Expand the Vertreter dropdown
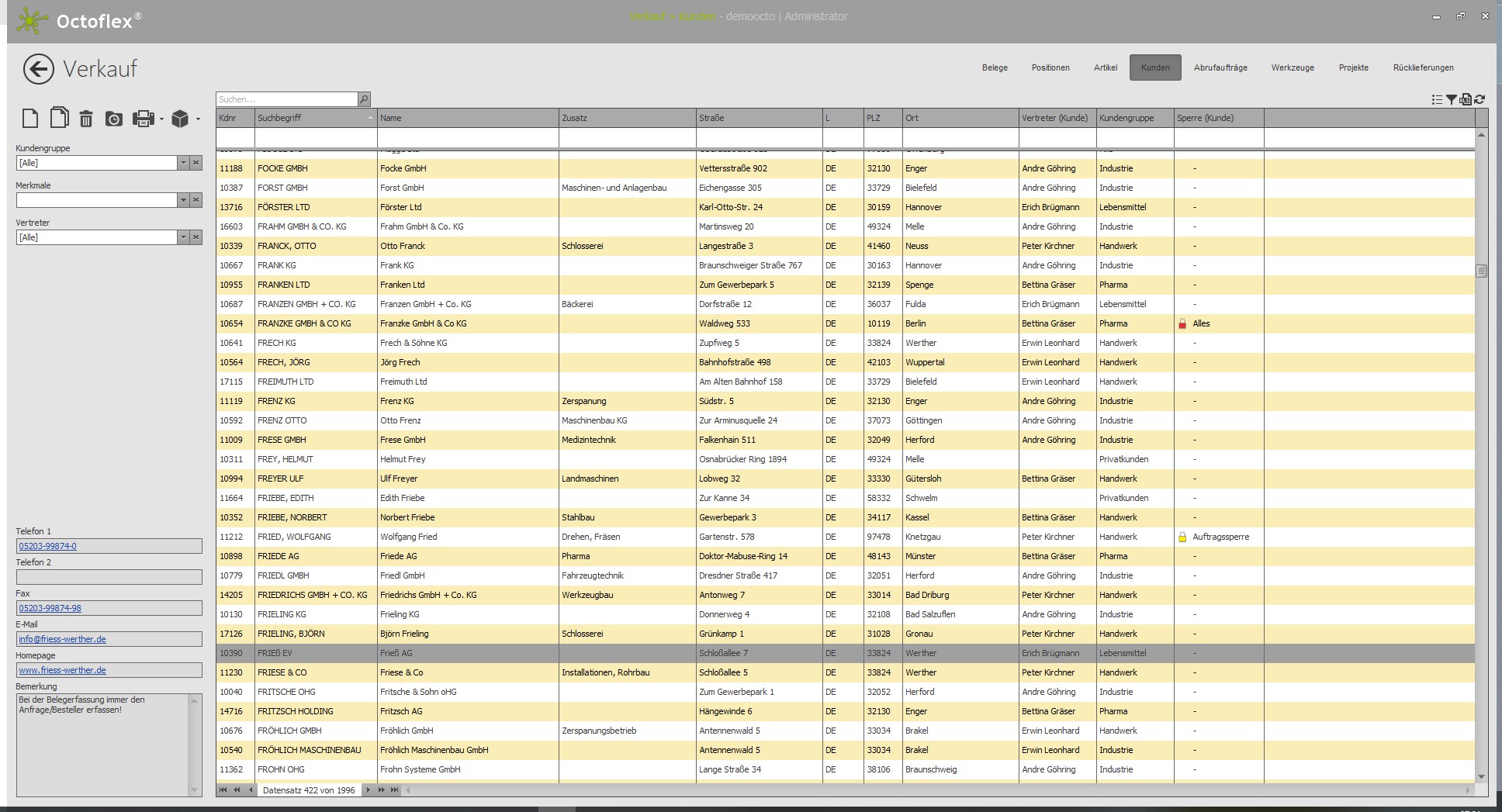This screenshot has width=1502, height=812. (183, 237)
